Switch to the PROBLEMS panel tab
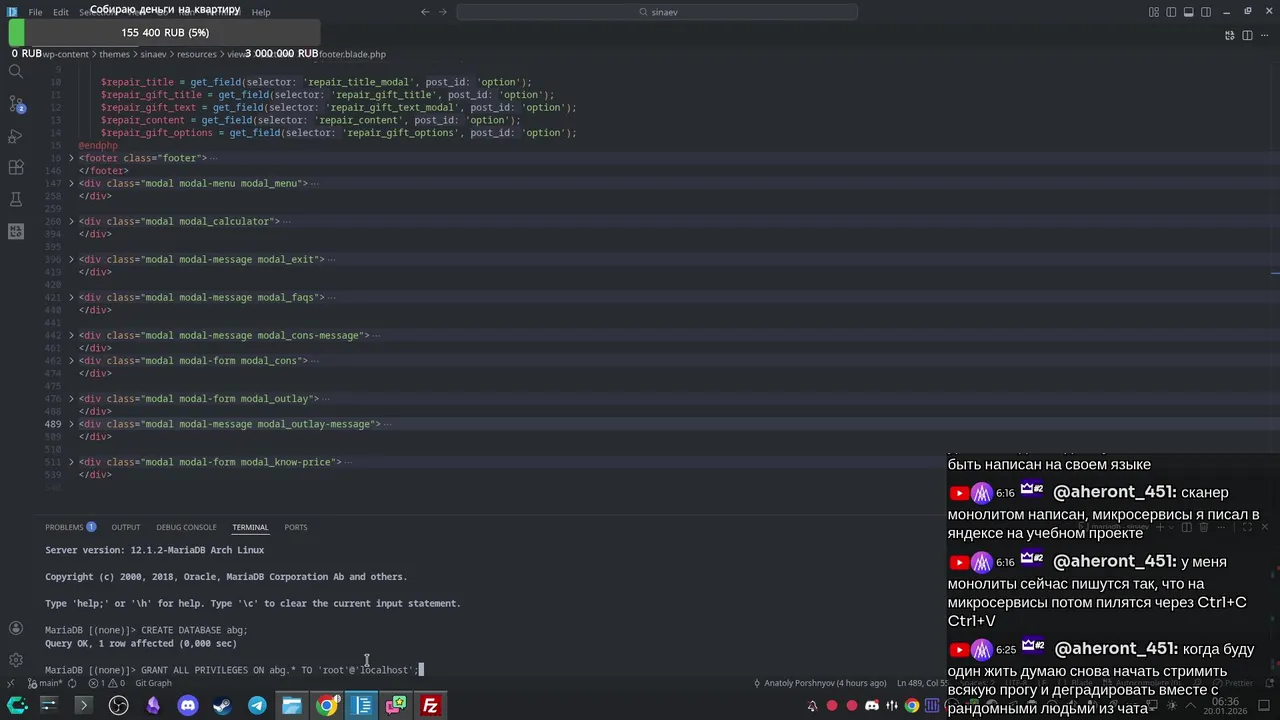The width and height of the screenshot is (1280, 720). coord(70,527)
